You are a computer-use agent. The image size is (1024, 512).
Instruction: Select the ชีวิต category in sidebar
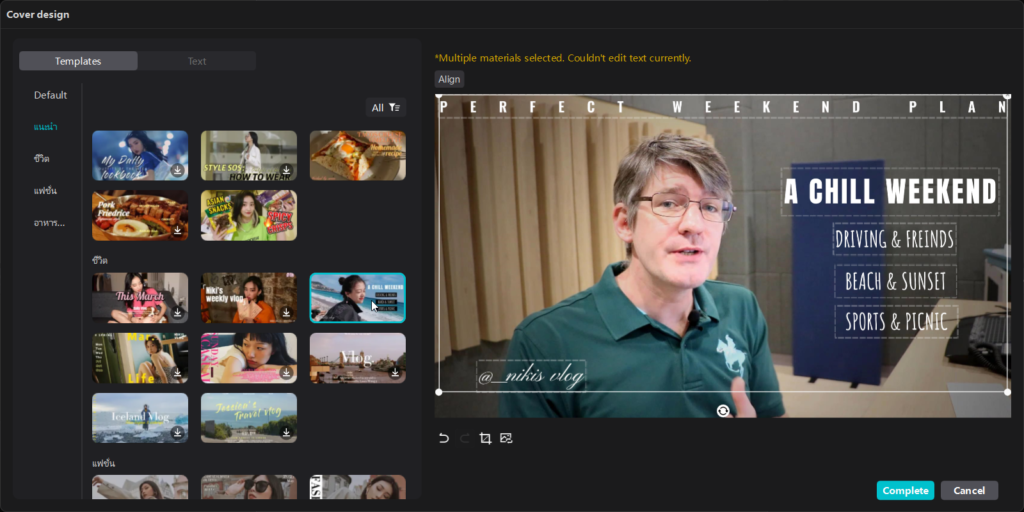pyautogui.click(x=42, y=159)
